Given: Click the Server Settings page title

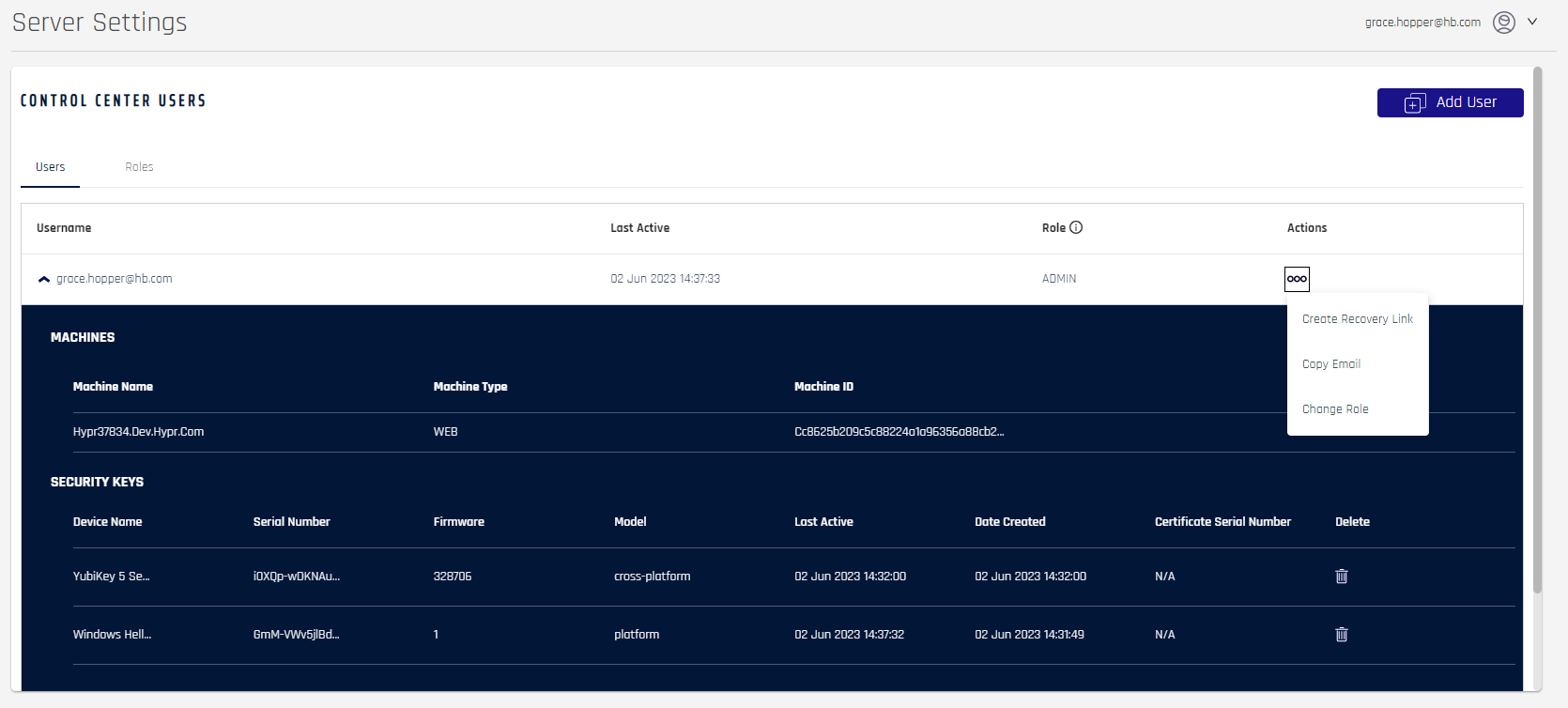Looking at the screenshot, I should (100, 22).
